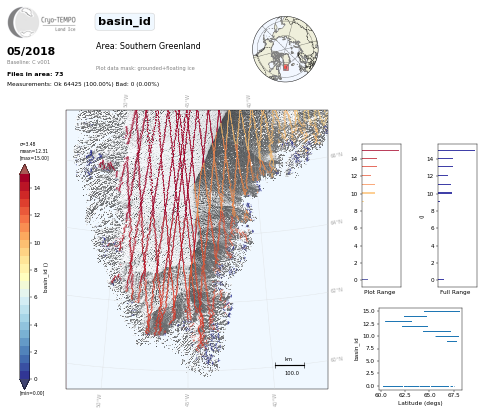Click the 100.0 km scale bar
The image size is (492, 410).
[x=290, y=366]
